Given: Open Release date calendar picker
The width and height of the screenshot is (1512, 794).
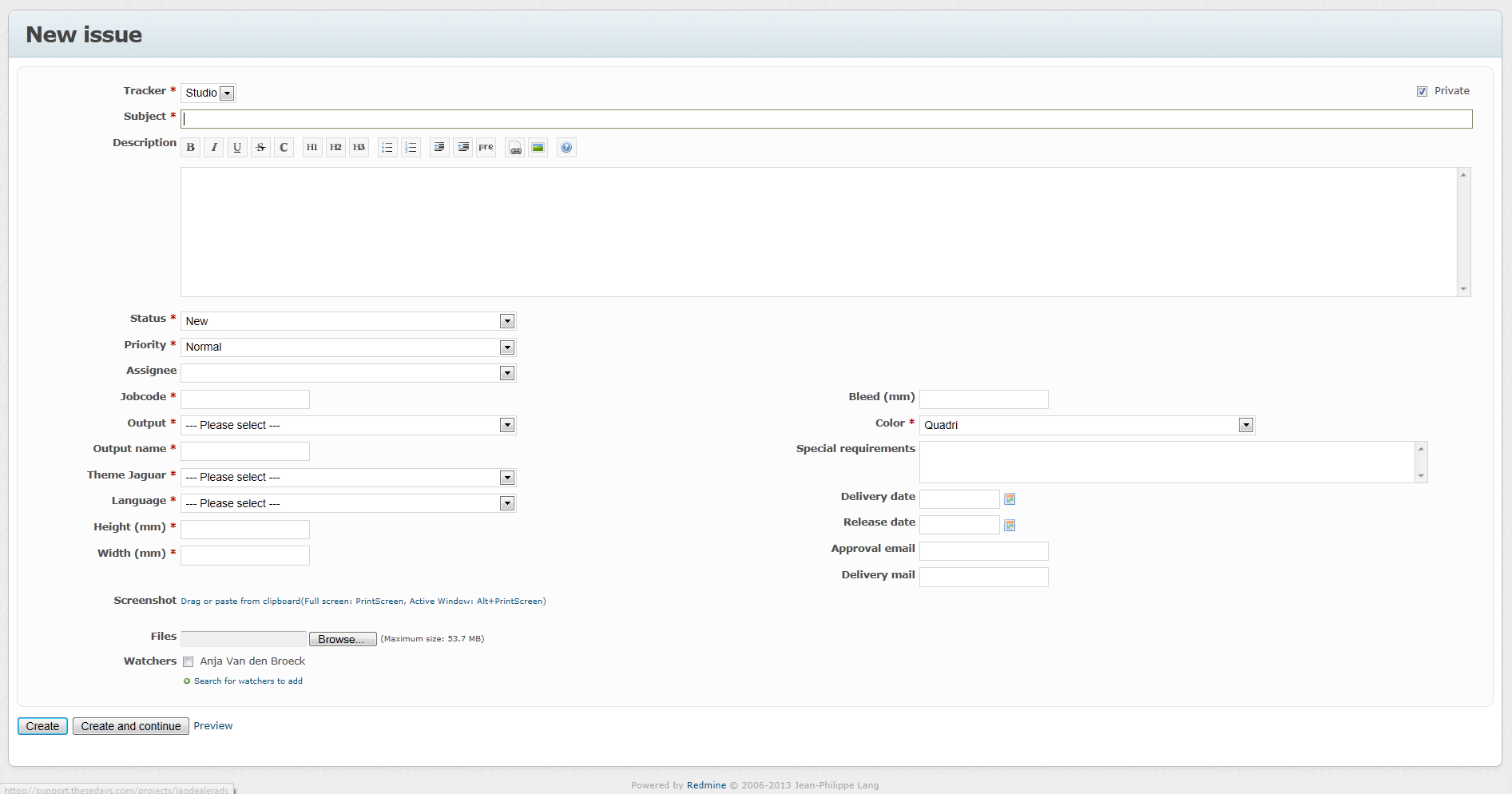Looking at the screenshot, I should point(1010,526).
